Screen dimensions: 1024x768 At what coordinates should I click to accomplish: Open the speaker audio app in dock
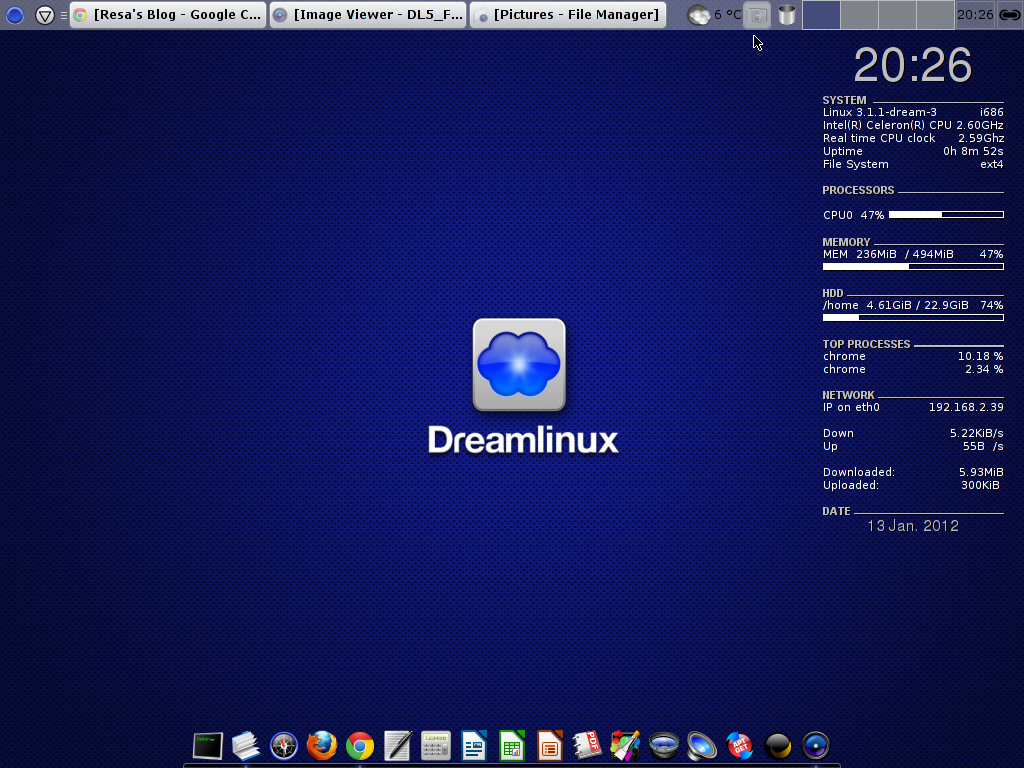[x=701, y=746]
